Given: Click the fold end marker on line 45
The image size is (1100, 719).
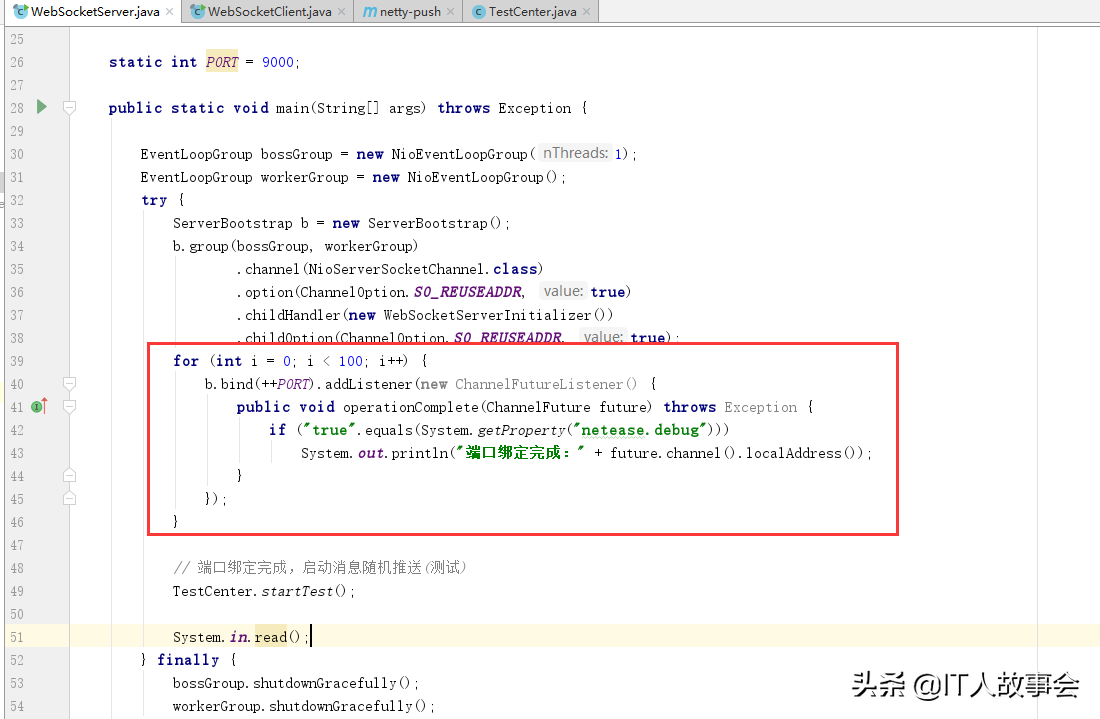Looking at the screenshot, I should tap(70, 498).
